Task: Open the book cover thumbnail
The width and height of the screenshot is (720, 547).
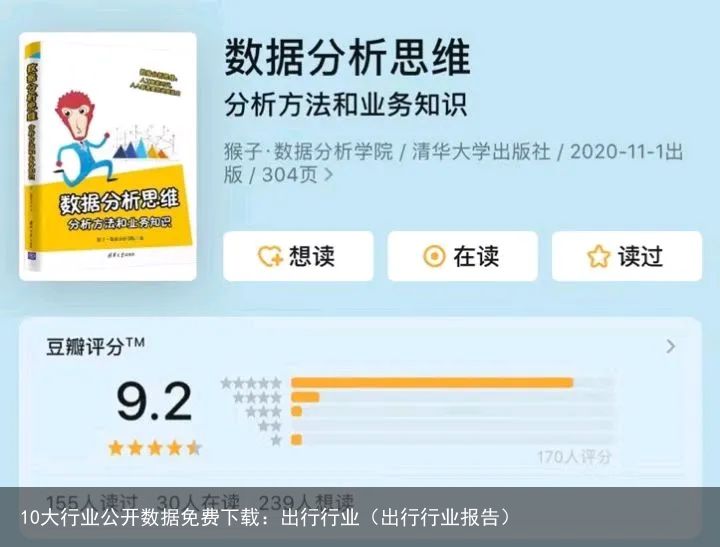Action: (x=108, y=157)
